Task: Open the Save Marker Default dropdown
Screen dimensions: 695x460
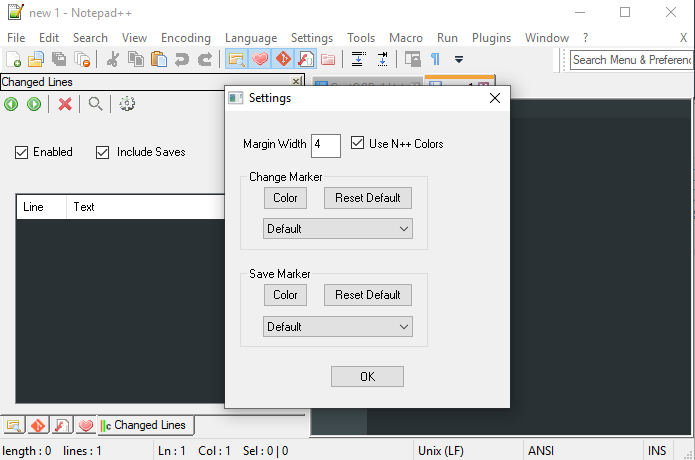Action: [338, 327]
